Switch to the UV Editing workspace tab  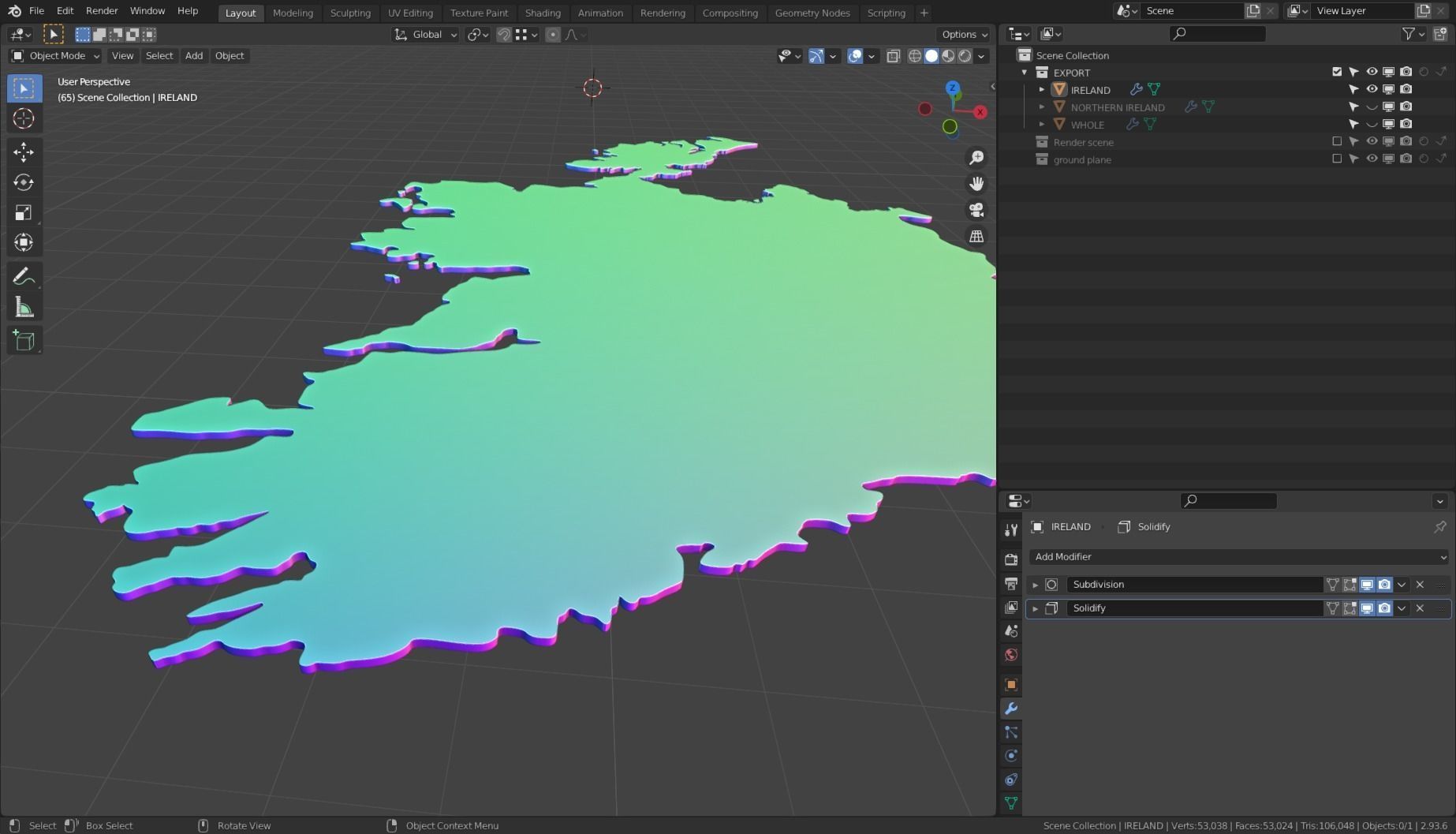410,13
